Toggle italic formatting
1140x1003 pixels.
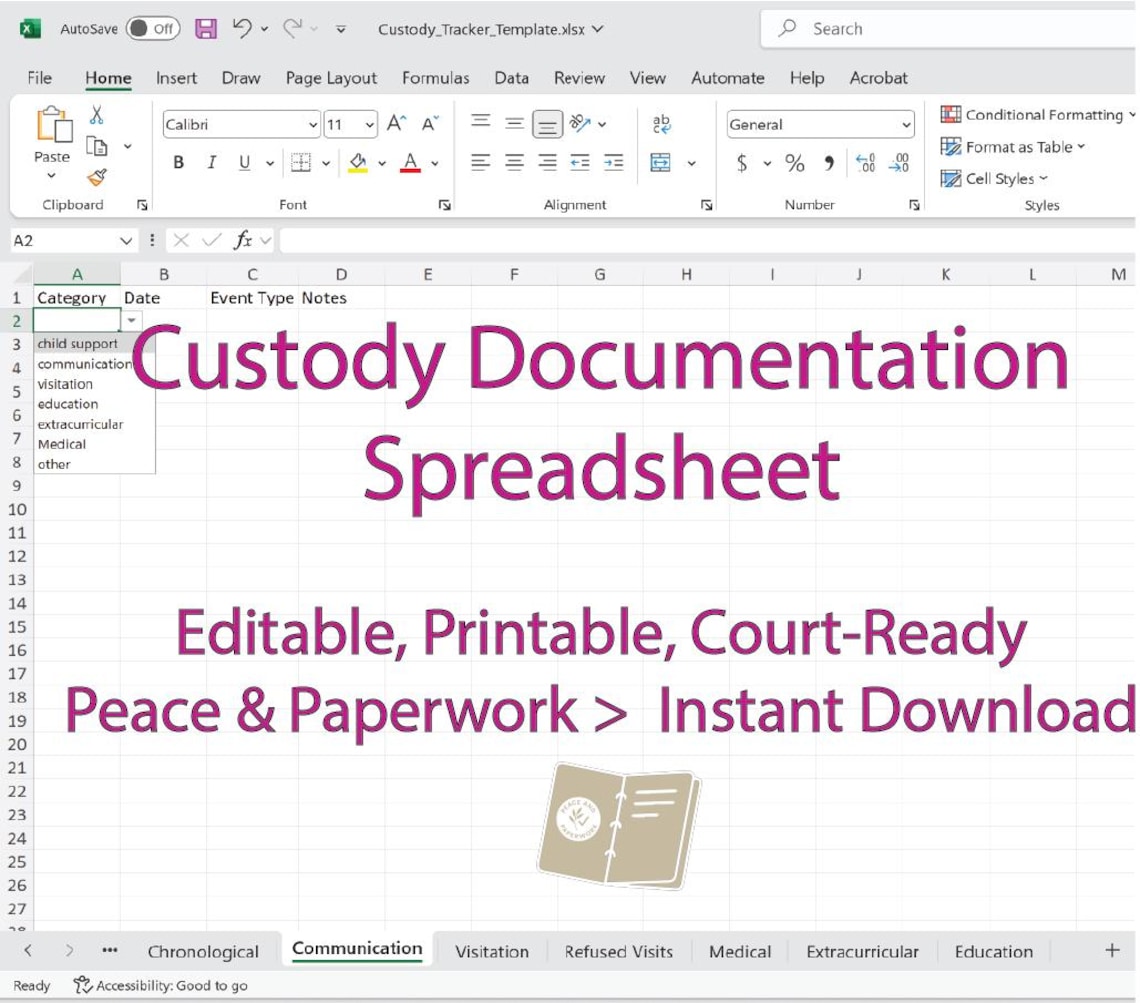coord(211,163)
